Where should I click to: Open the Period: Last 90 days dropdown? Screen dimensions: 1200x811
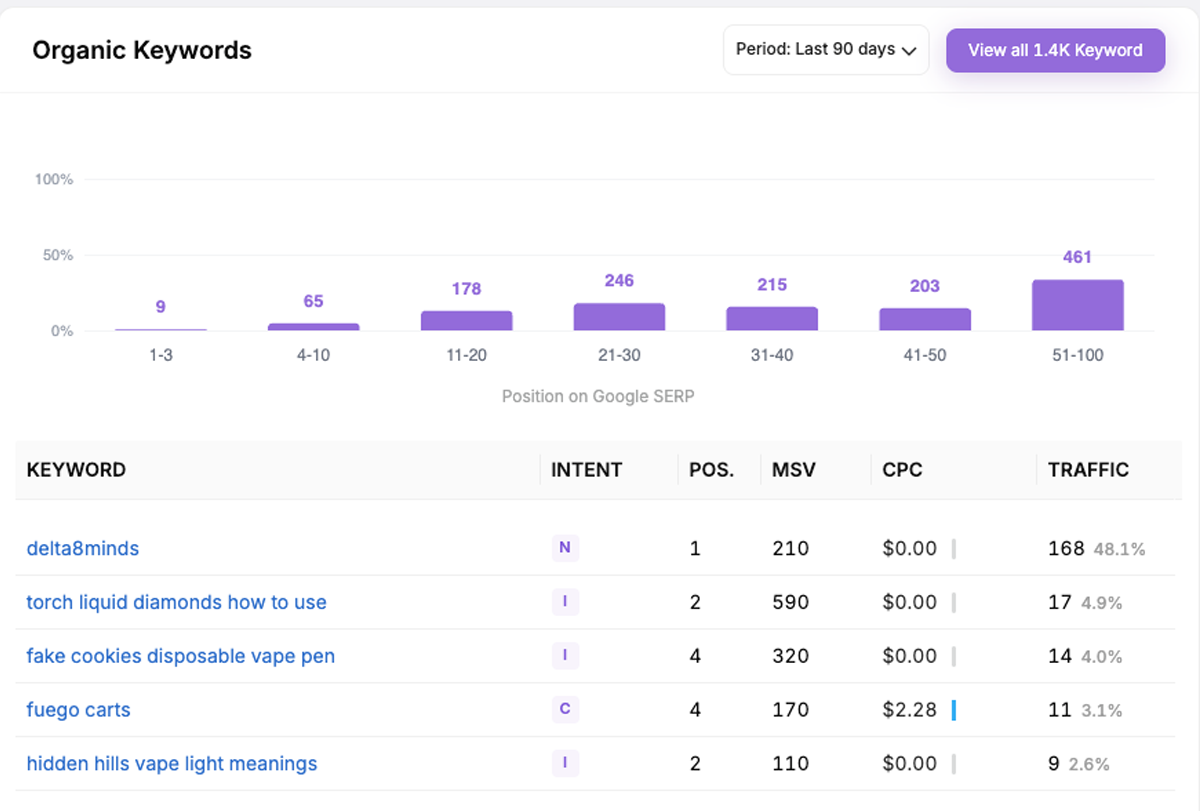point(826,50)
